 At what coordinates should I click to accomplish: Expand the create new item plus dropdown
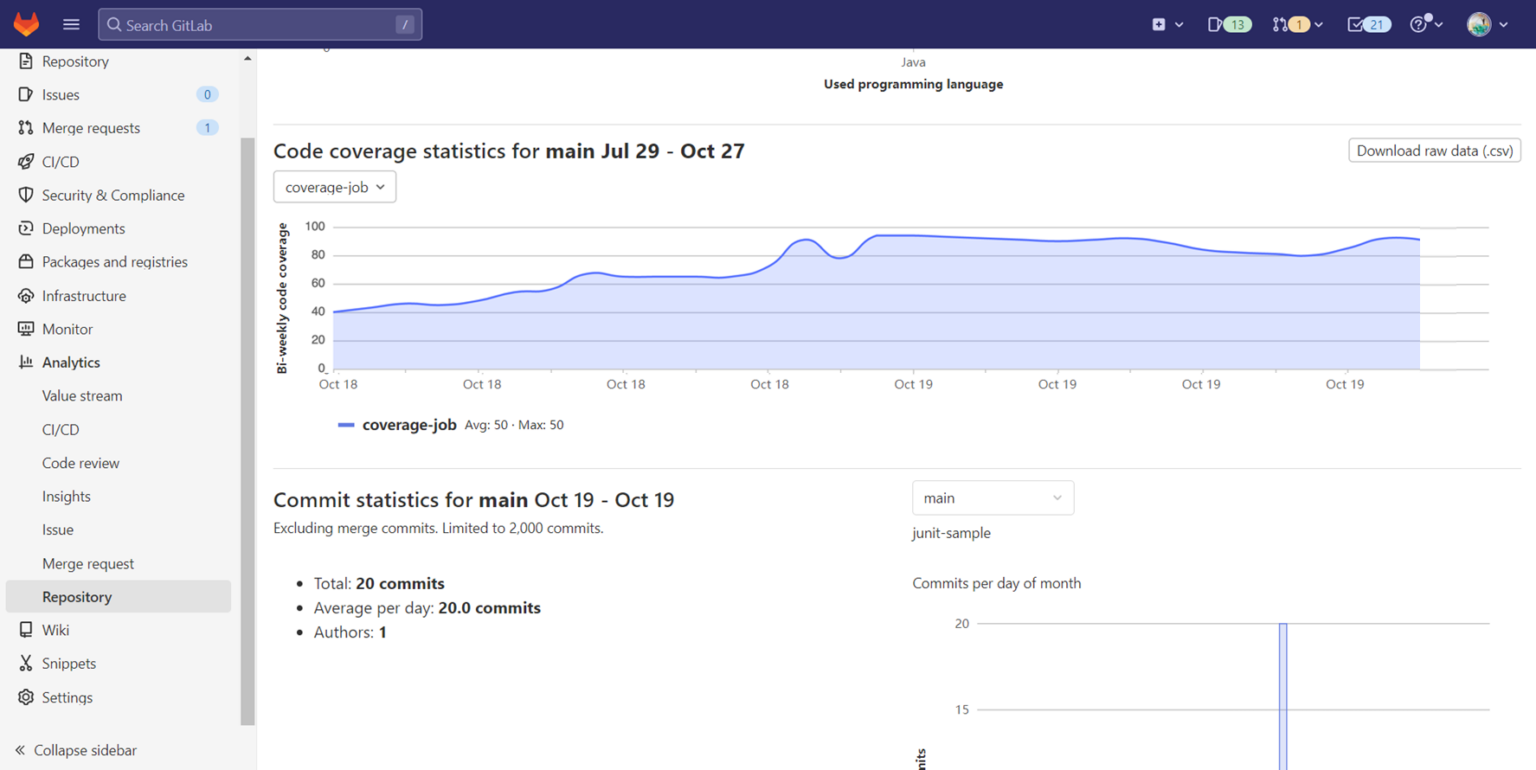click(x=1166, y=23)
